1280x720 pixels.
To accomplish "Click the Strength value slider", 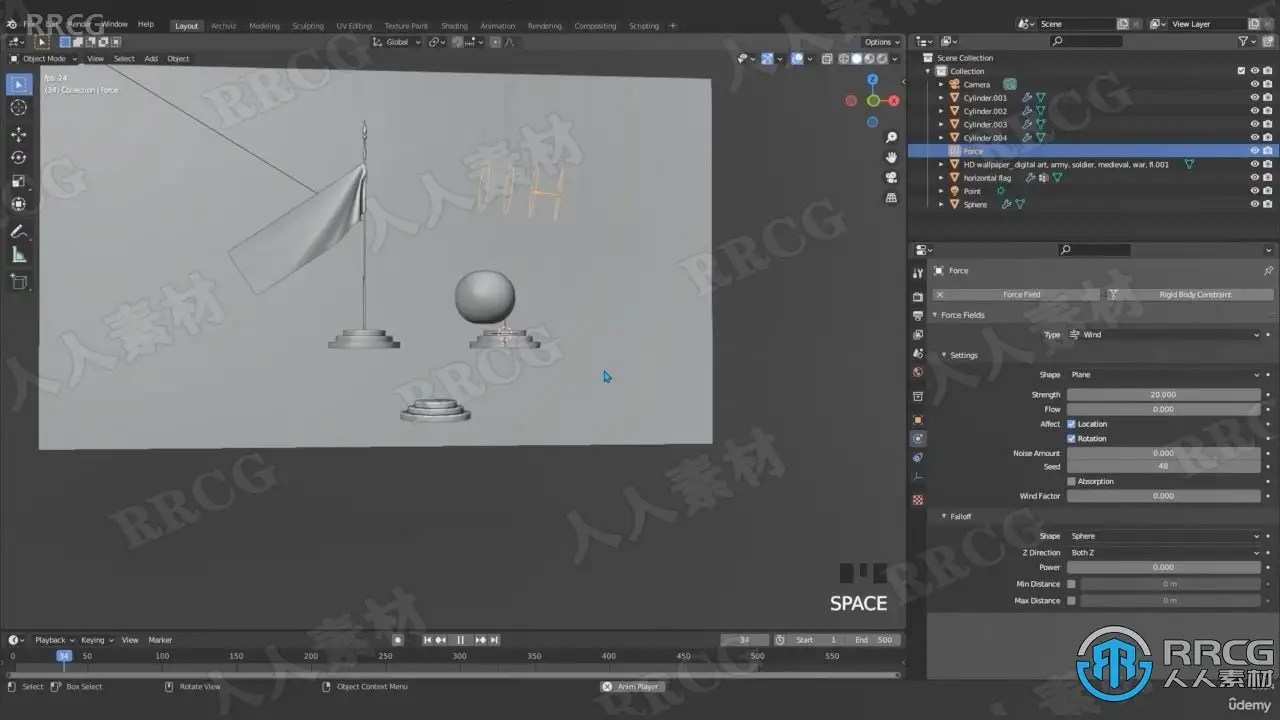I will click(1163, 395).
